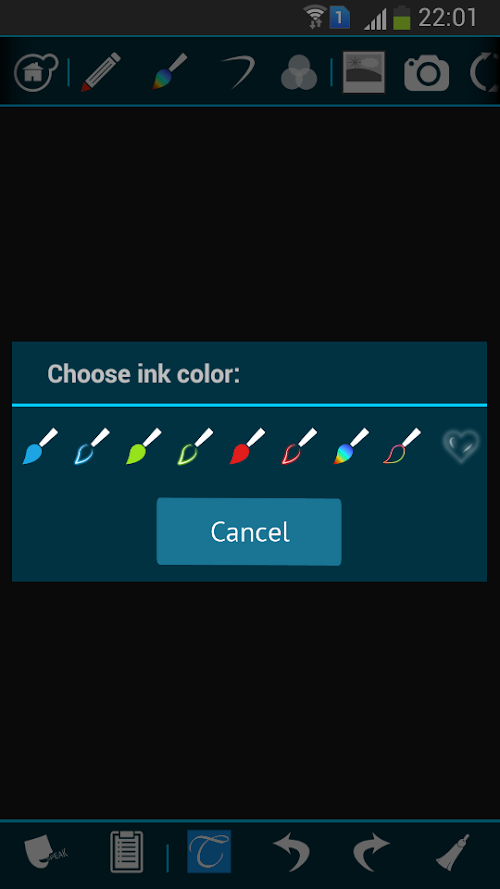Click the redo arrow
The width and height of the screenshot is (500, 889).
371,852
